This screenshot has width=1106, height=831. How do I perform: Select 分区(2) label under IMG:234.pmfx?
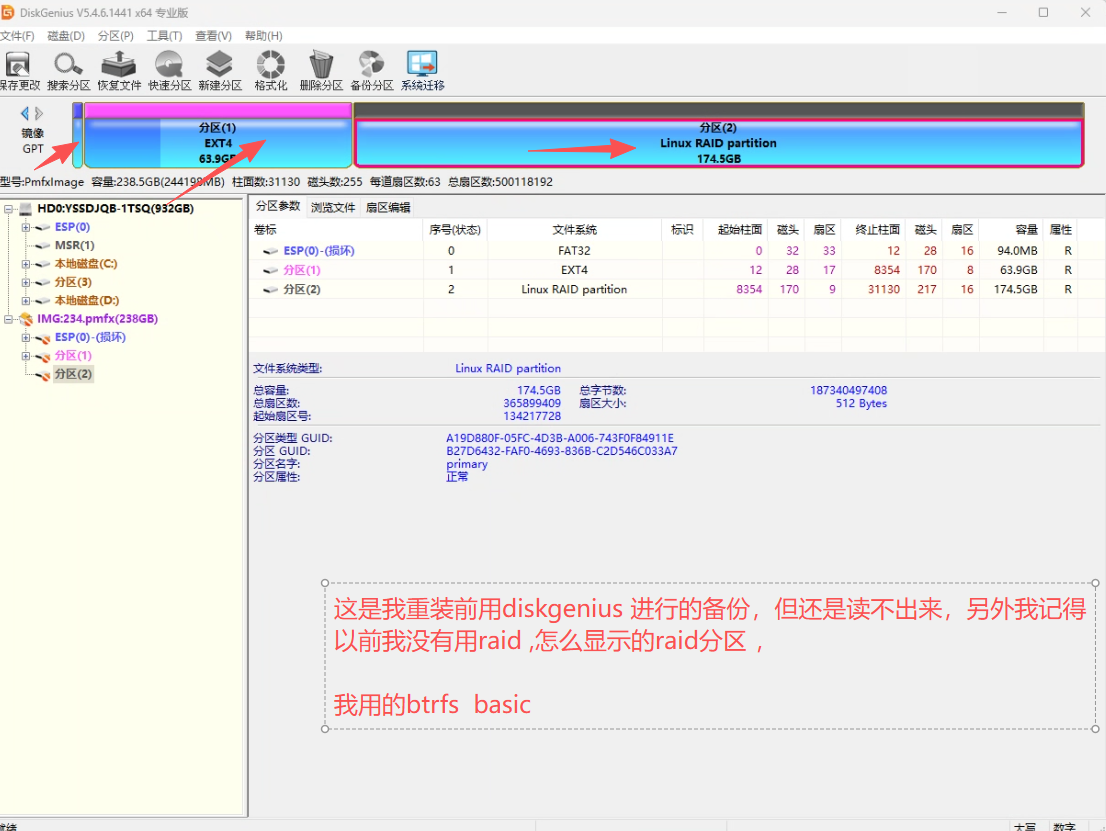(x=73, y=374)
